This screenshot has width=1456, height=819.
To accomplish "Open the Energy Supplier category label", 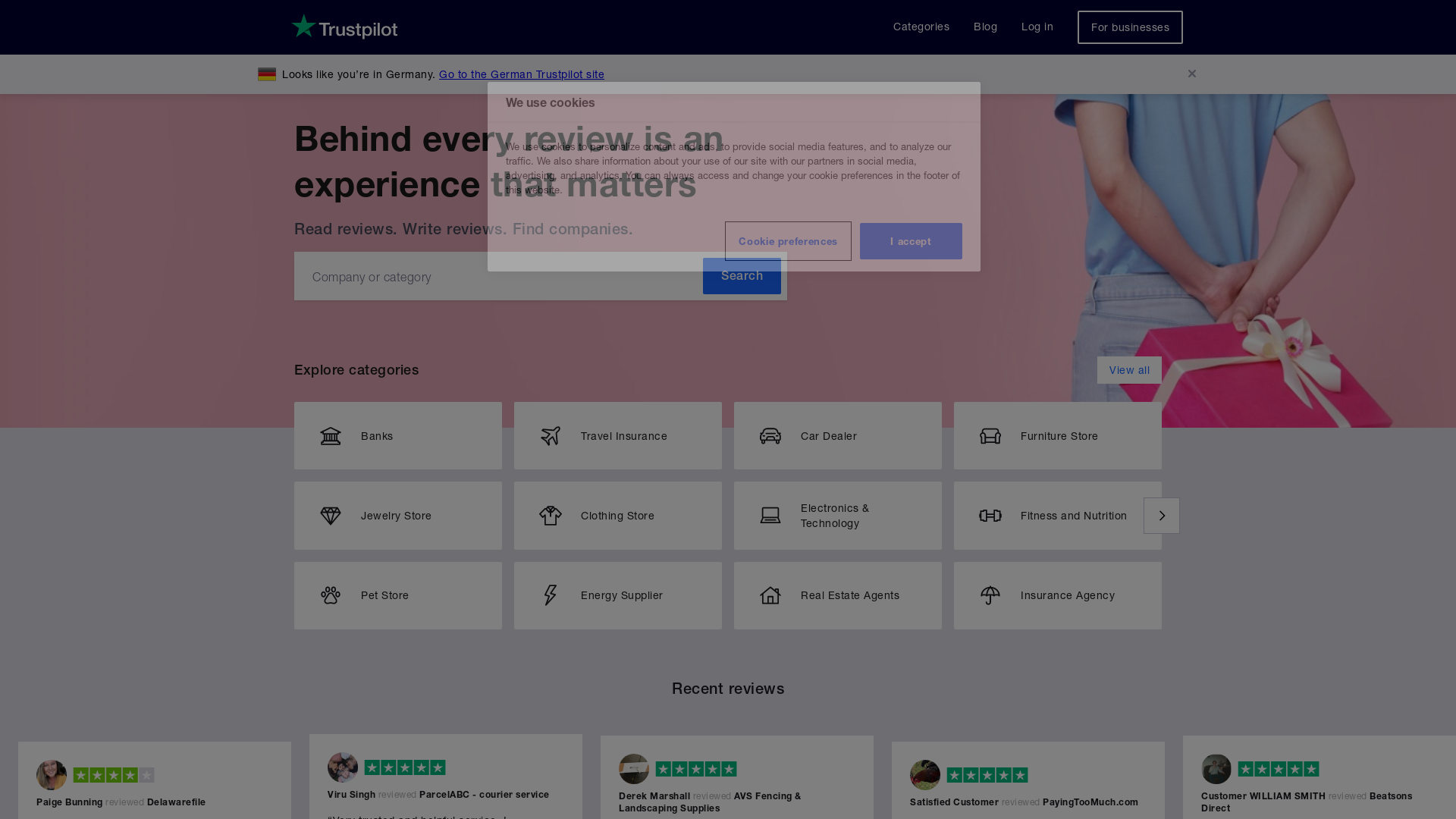I will point(622,595).
